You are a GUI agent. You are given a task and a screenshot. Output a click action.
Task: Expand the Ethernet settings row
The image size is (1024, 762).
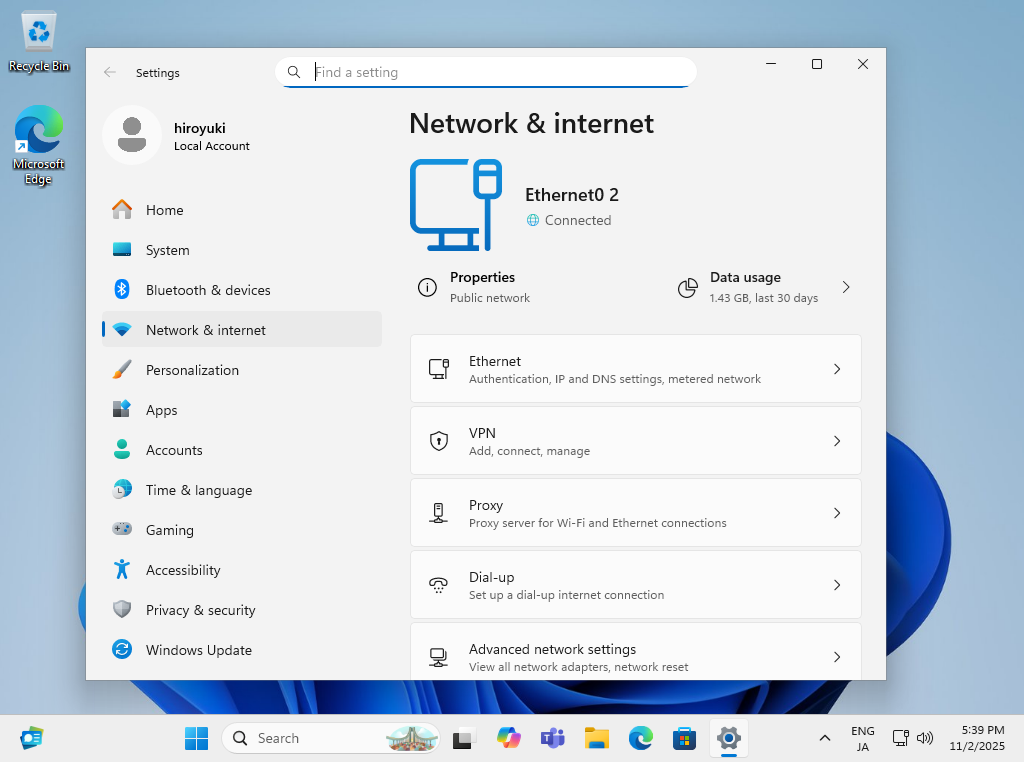pos(636,368)
